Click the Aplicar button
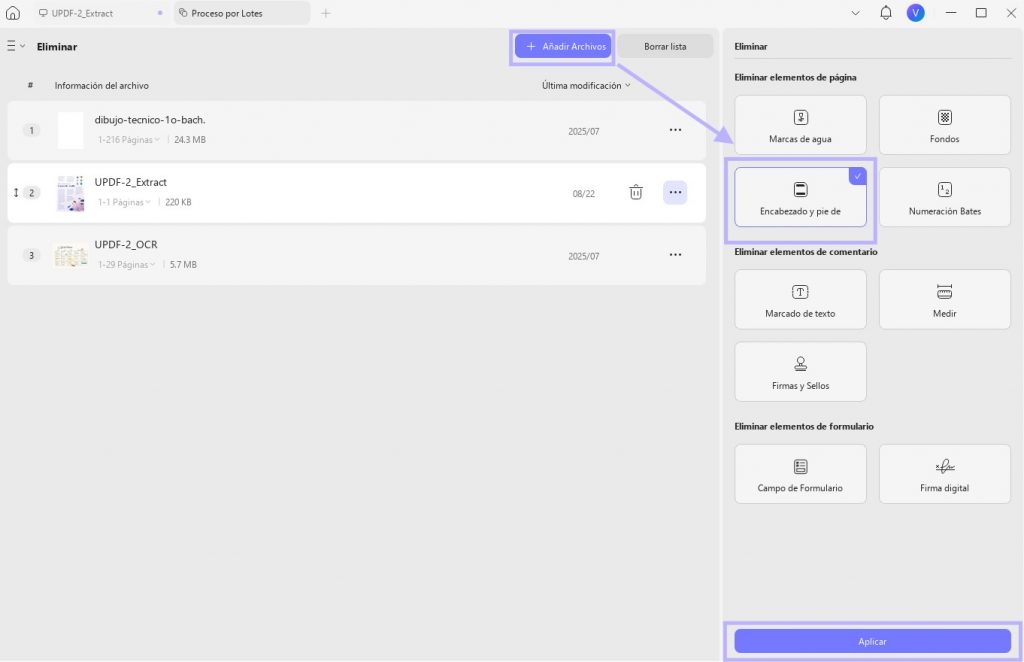 (x=872, y=641)
